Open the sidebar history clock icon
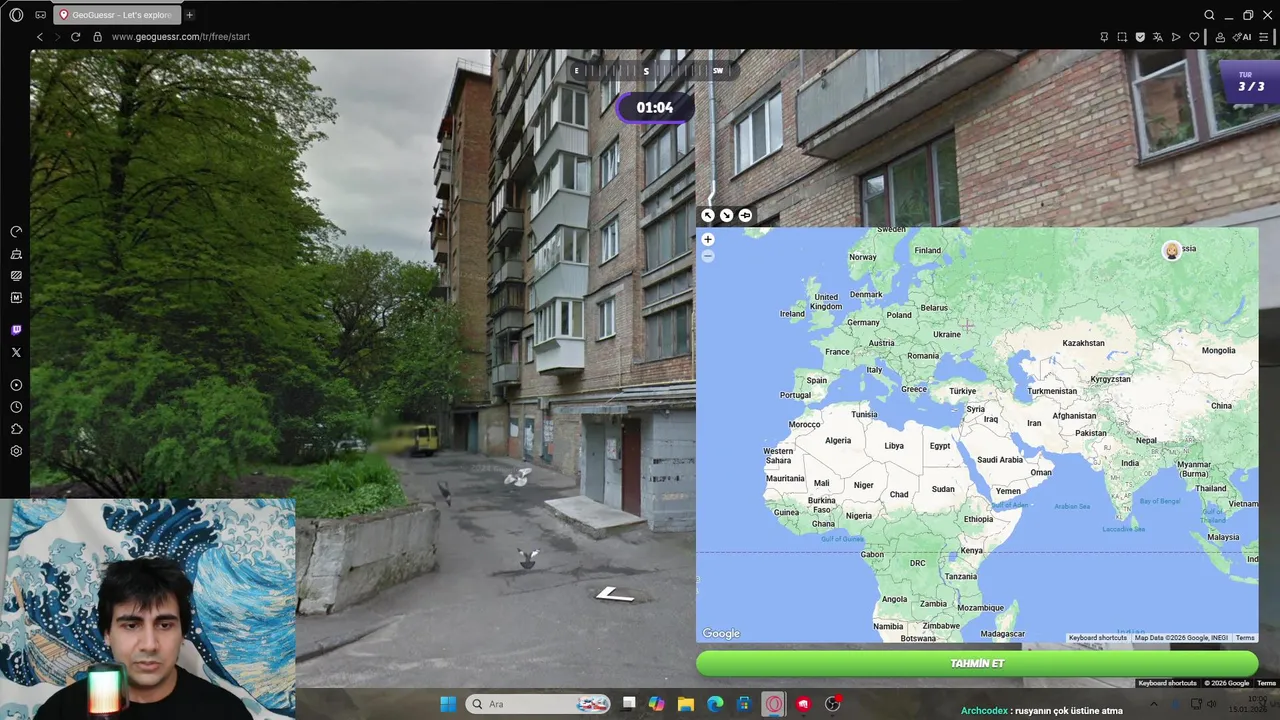Screen dimensions: 1280x720 pos(16,407)
